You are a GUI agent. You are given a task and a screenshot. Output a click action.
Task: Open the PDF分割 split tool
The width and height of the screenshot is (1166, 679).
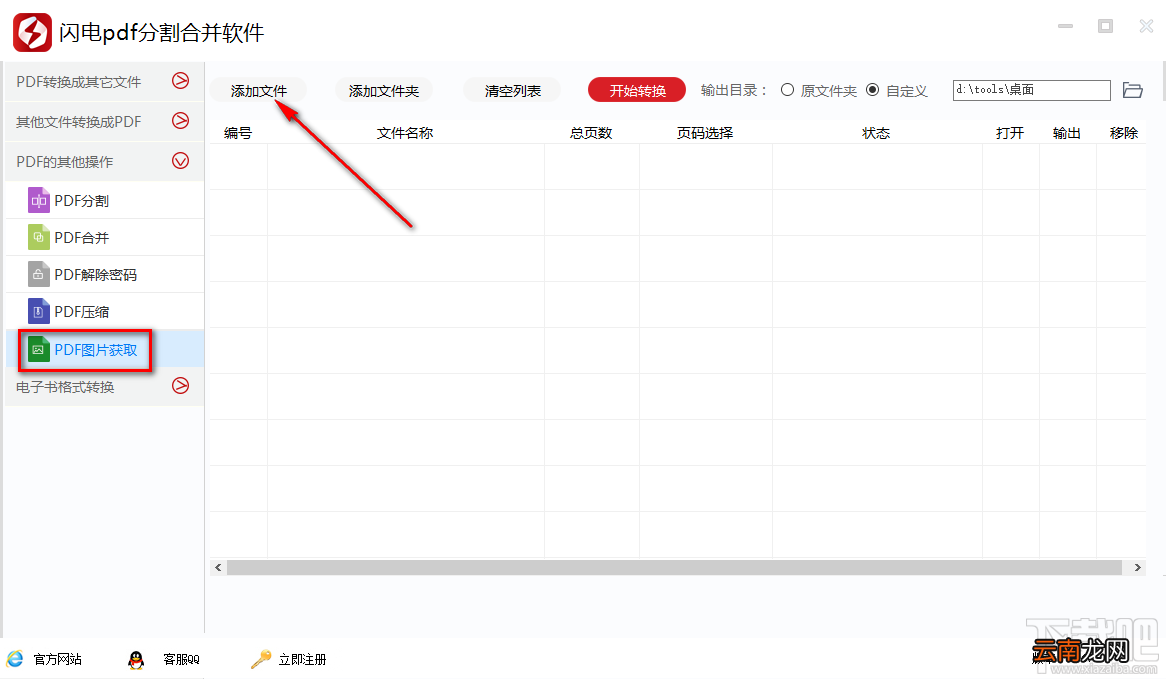point(104,201)
